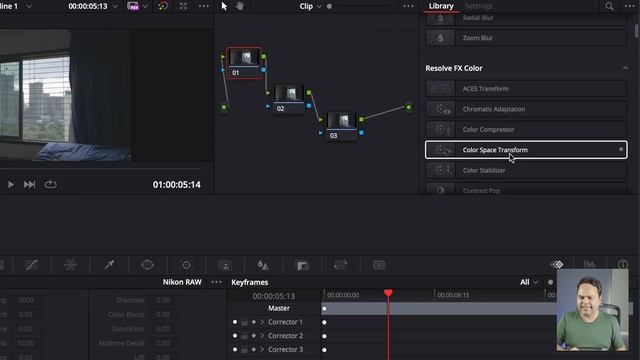Toggle Corrector 3 enable dot
Viewport: 640px width, 360px height.
235,349
